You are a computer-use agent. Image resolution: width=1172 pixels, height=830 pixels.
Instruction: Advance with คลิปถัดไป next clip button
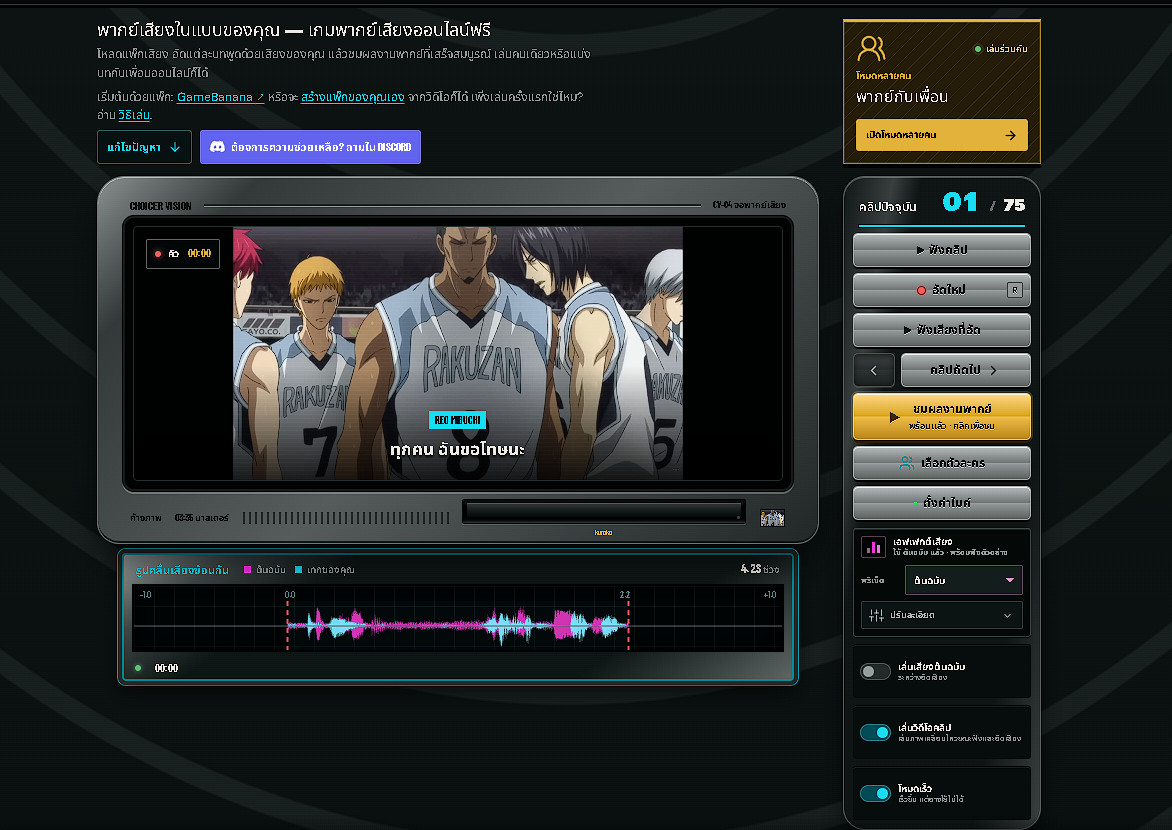pyautogui.click(x=965, y=370)
